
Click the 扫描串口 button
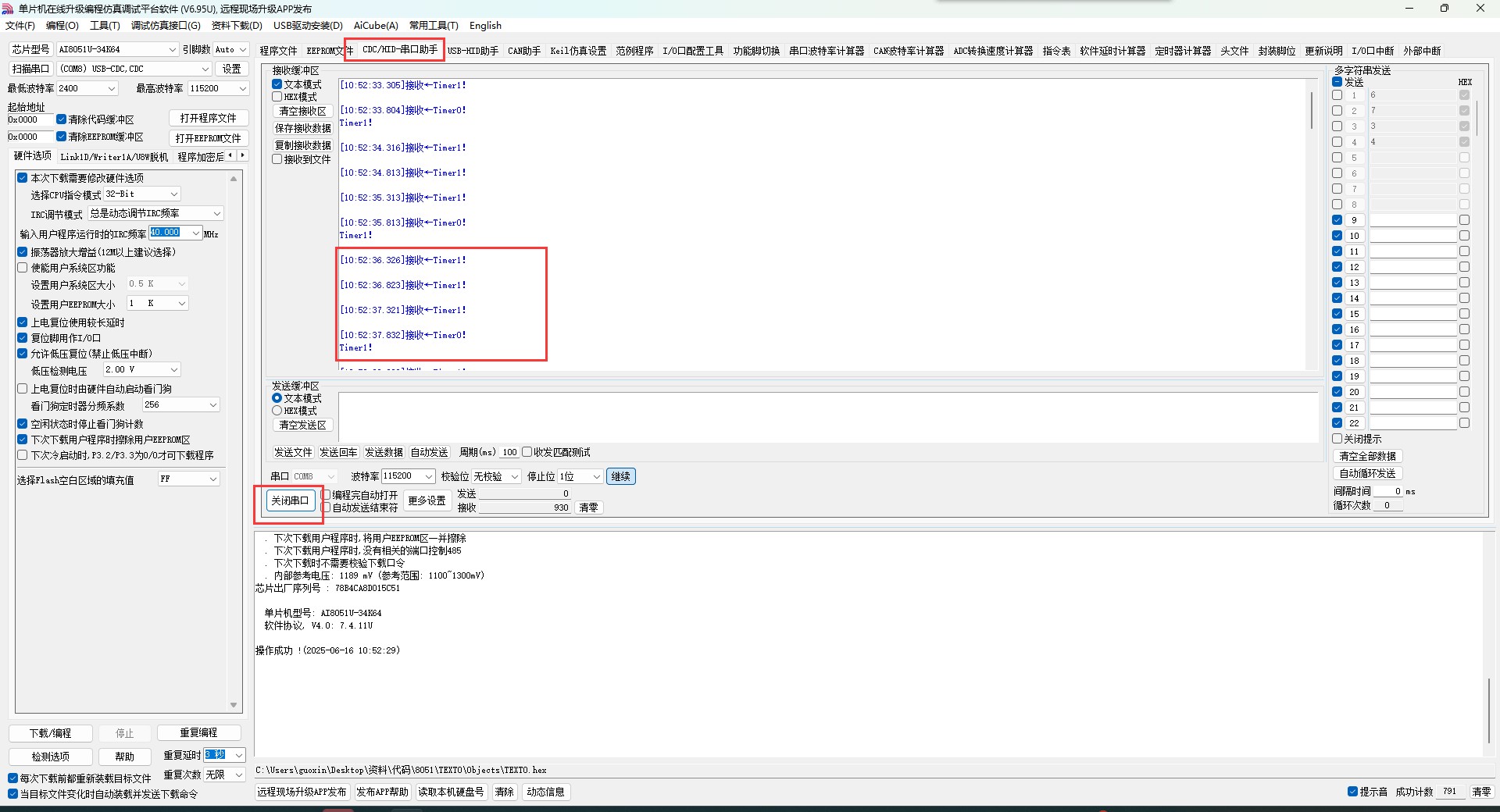30,69
